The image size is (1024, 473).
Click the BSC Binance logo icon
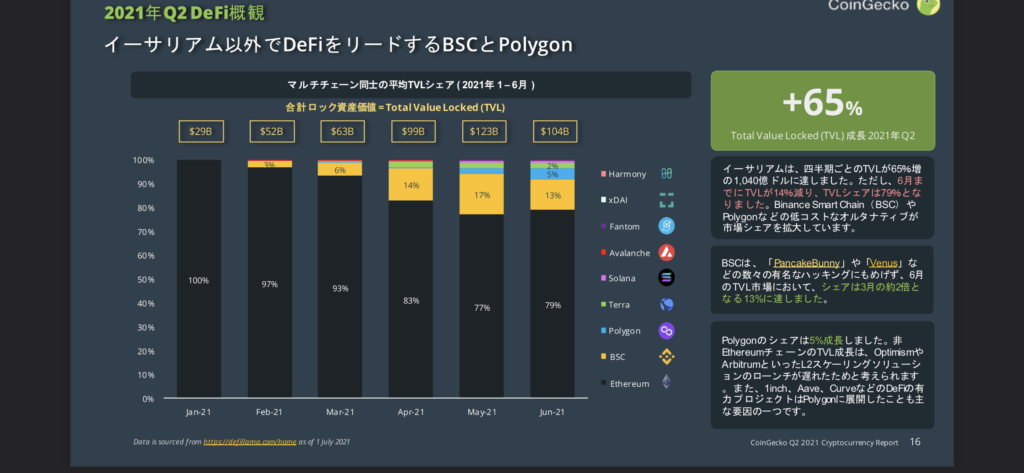click(x=666, y=357)
